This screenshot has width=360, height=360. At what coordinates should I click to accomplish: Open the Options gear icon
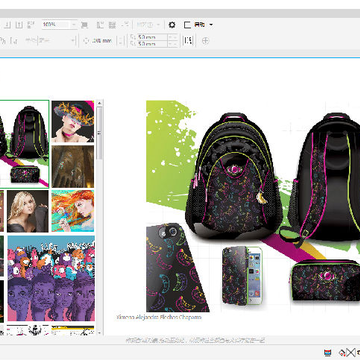[x=172, y=25]
